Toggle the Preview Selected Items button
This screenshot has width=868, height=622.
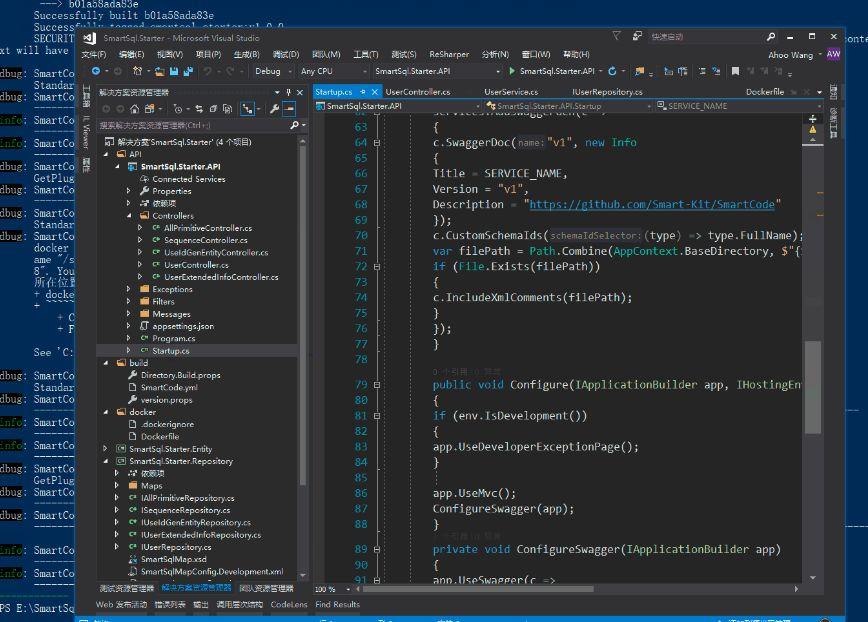coord(289,108)
